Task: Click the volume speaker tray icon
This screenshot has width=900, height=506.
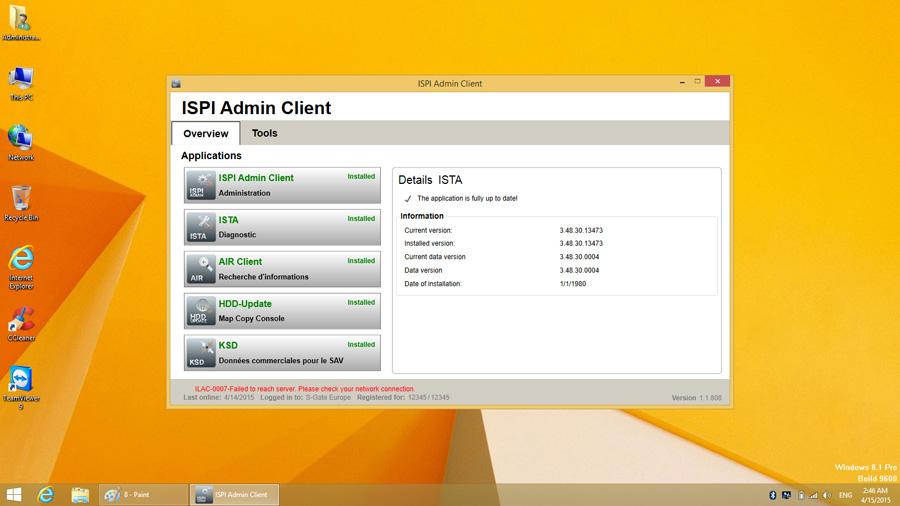Action: pyautogui.click(x=827, y=495)
